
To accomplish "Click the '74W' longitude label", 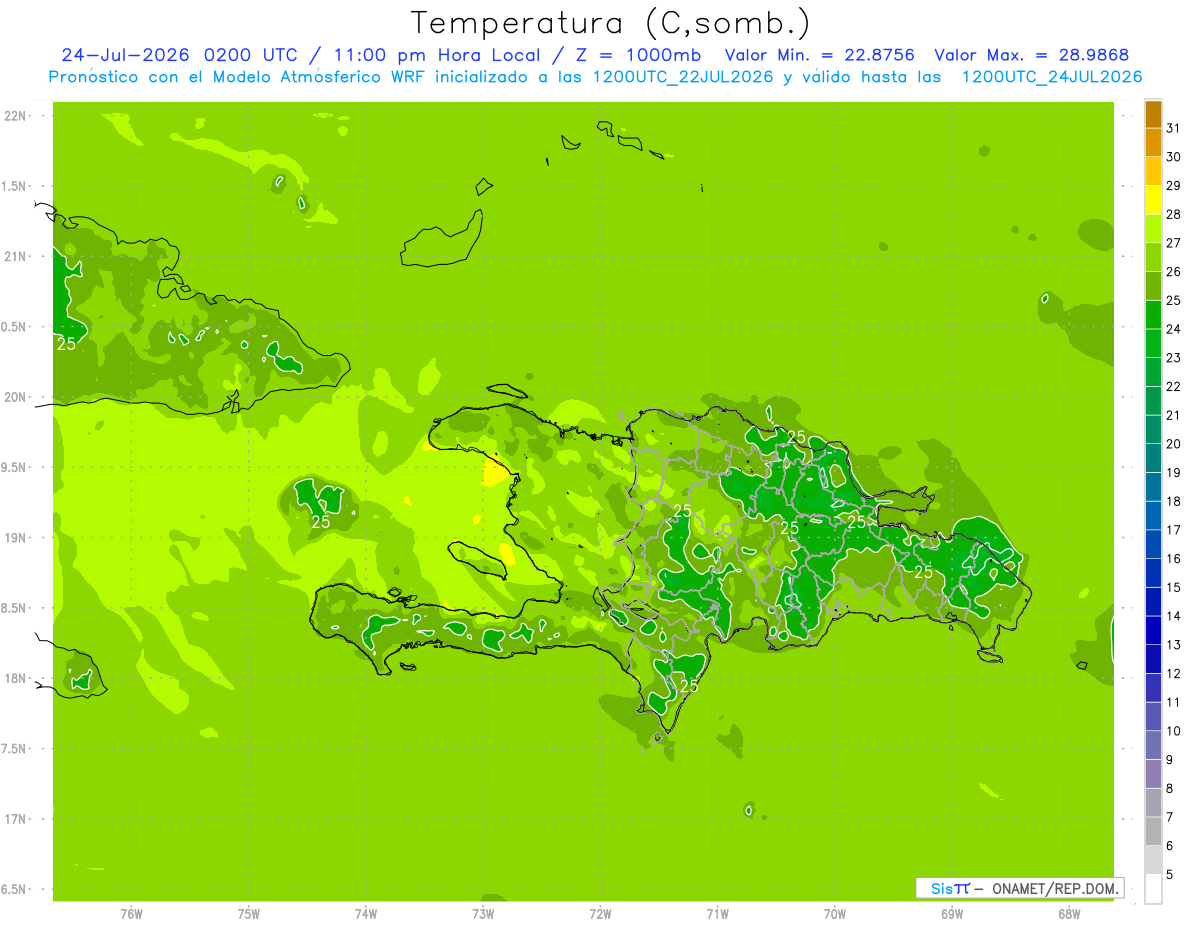I will (x=366, y=913).
